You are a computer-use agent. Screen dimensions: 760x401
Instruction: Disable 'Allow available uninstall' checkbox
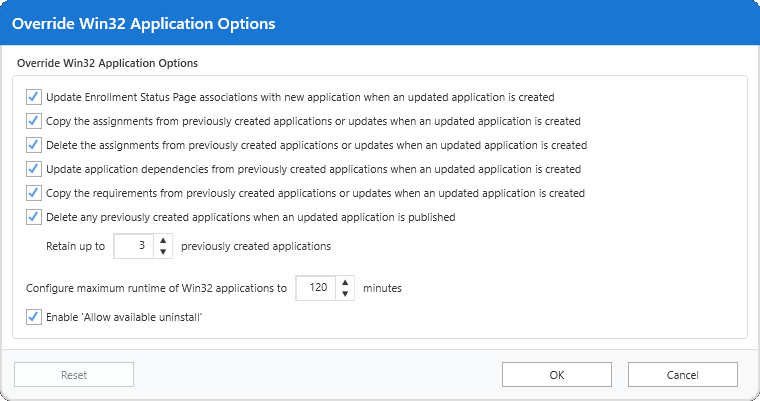pos(33,317)
